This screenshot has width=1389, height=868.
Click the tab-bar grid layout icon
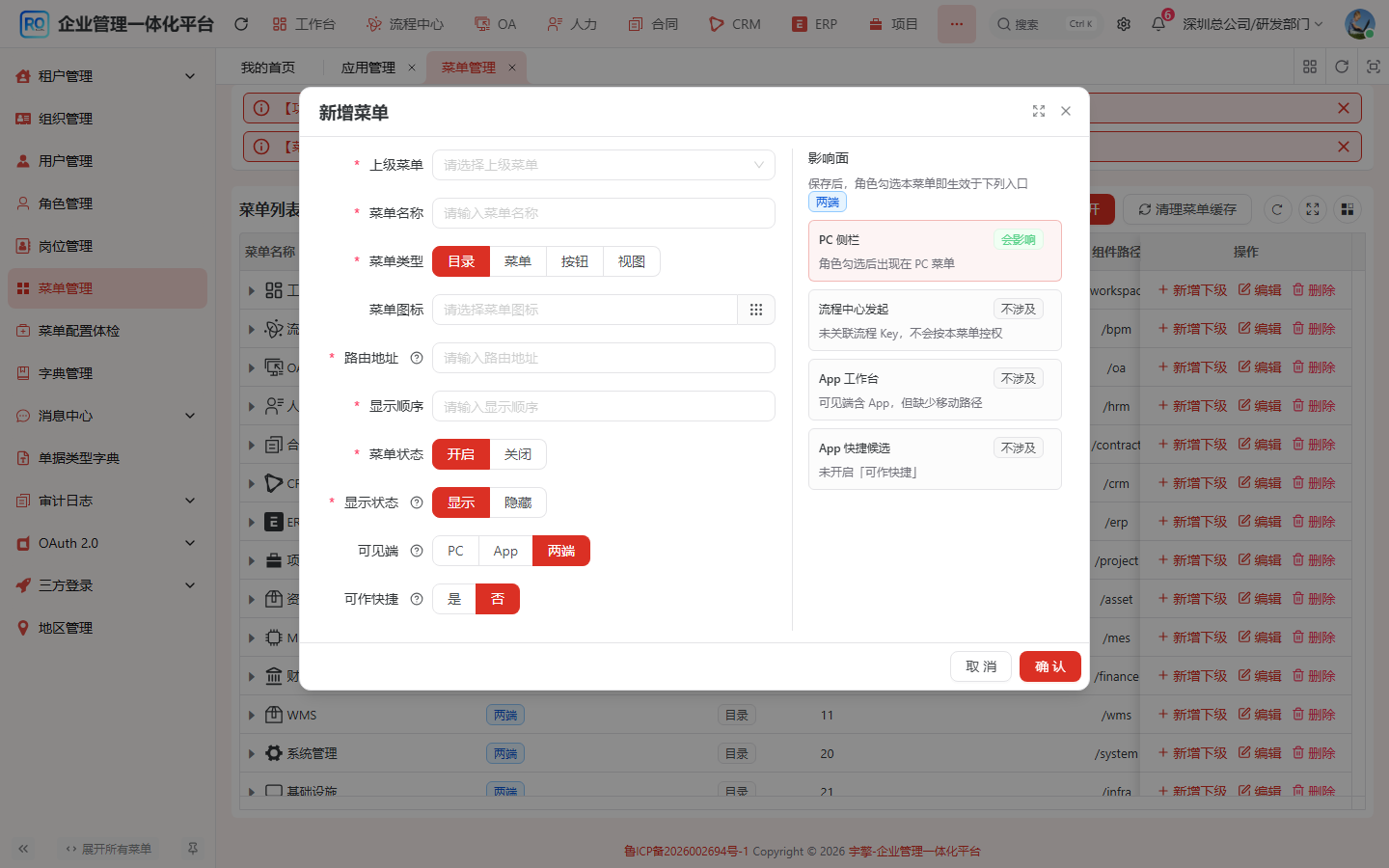[x=1310, y=67]
